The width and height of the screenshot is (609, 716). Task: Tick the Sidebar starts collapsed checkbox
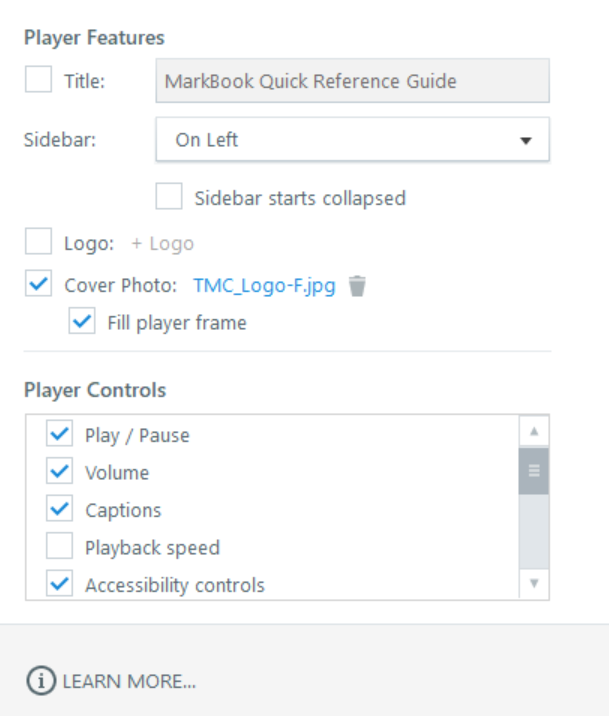169,197
